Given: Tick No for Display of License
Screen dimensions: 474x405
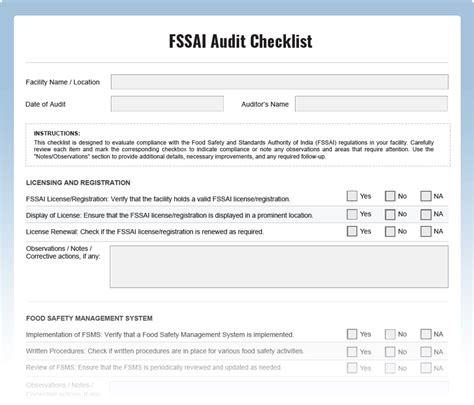Looking at the screenshot, I should (x=390, y=214).
